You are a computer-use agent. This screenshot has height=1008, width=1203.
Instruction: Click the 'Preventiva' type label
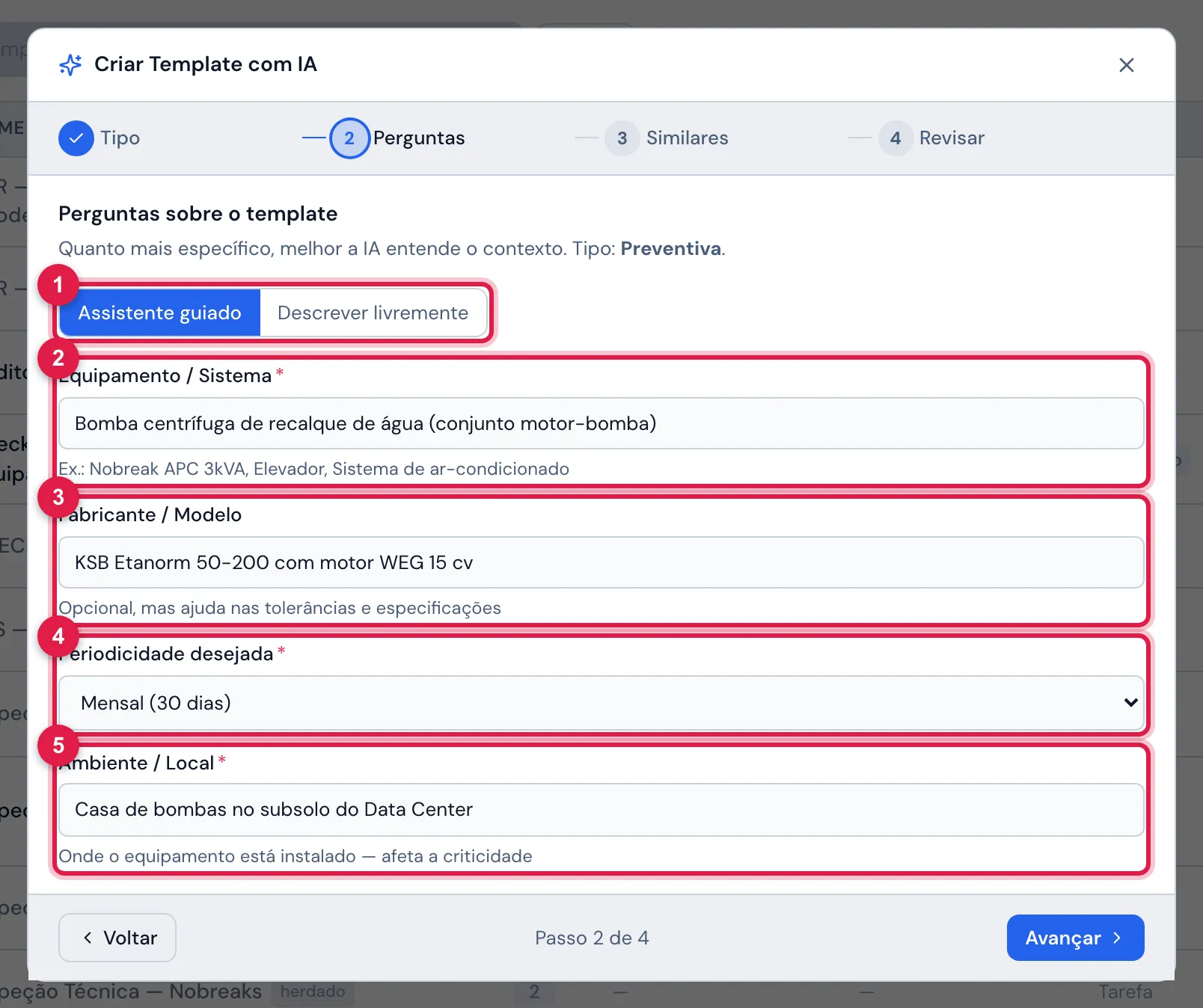pyautogui.click(x=671, y=249)
